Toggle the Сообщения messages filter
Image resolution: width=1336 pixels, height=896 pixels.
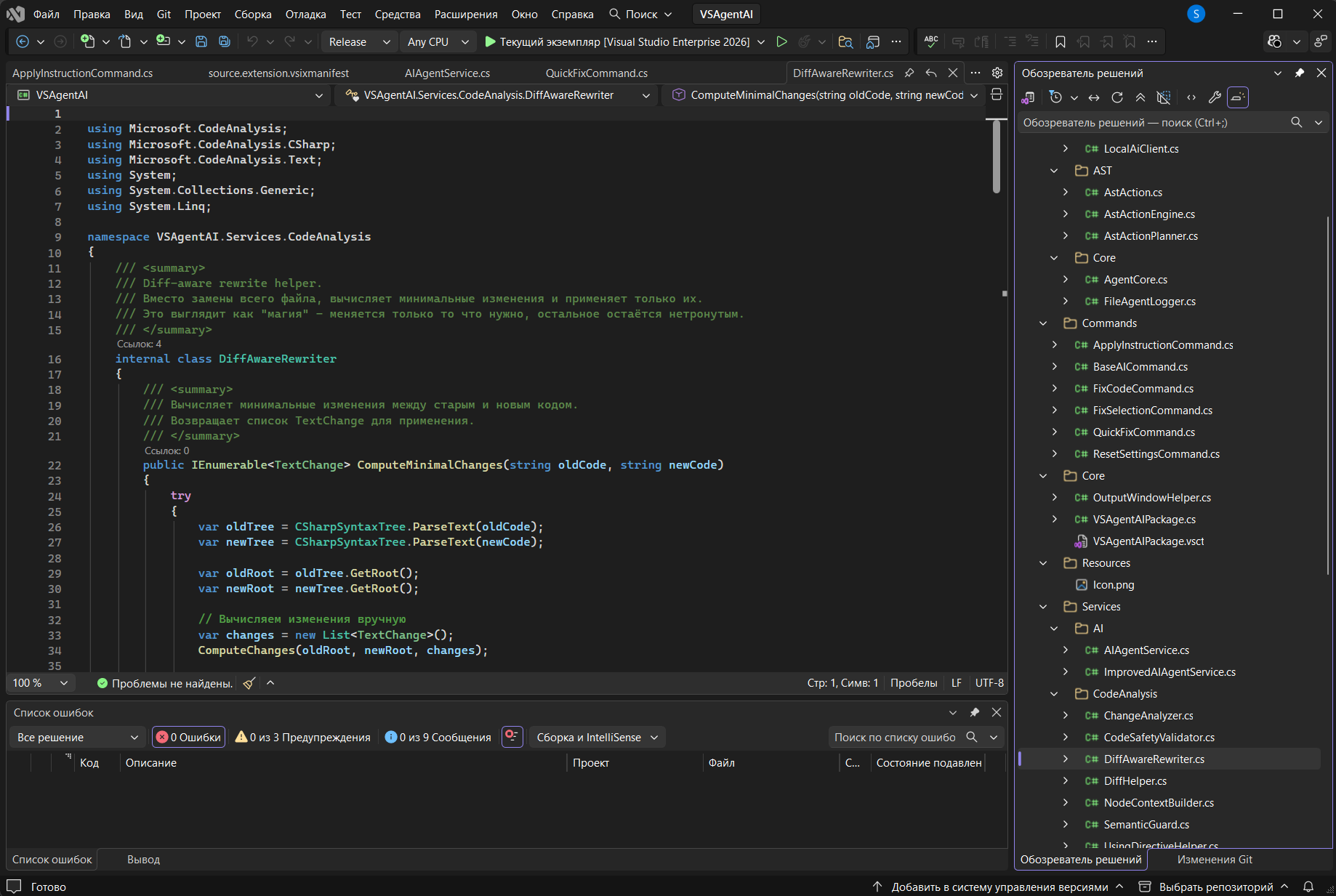(x=438, y=738)
